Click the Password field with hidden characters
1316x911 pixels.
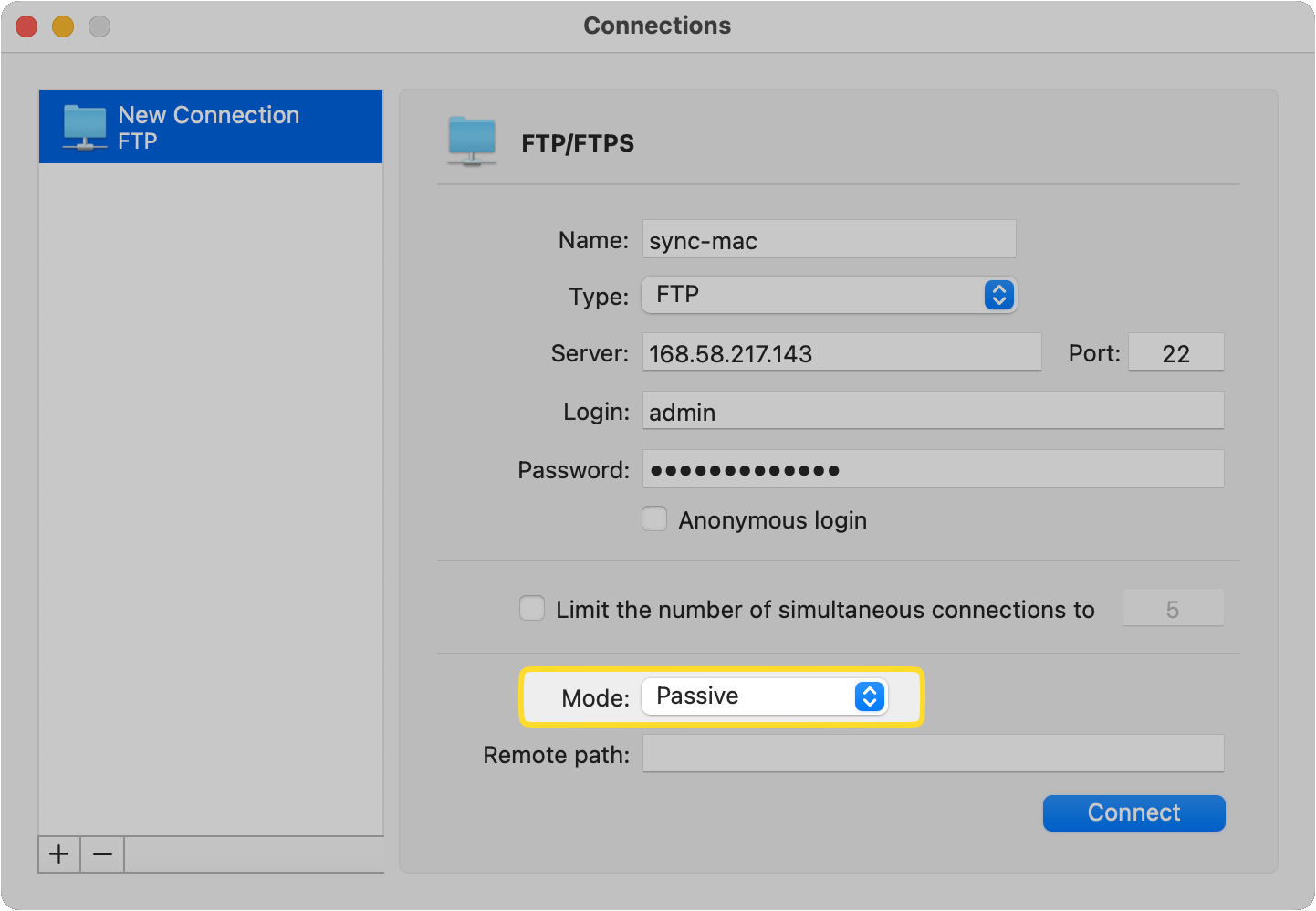coord(933,468)
